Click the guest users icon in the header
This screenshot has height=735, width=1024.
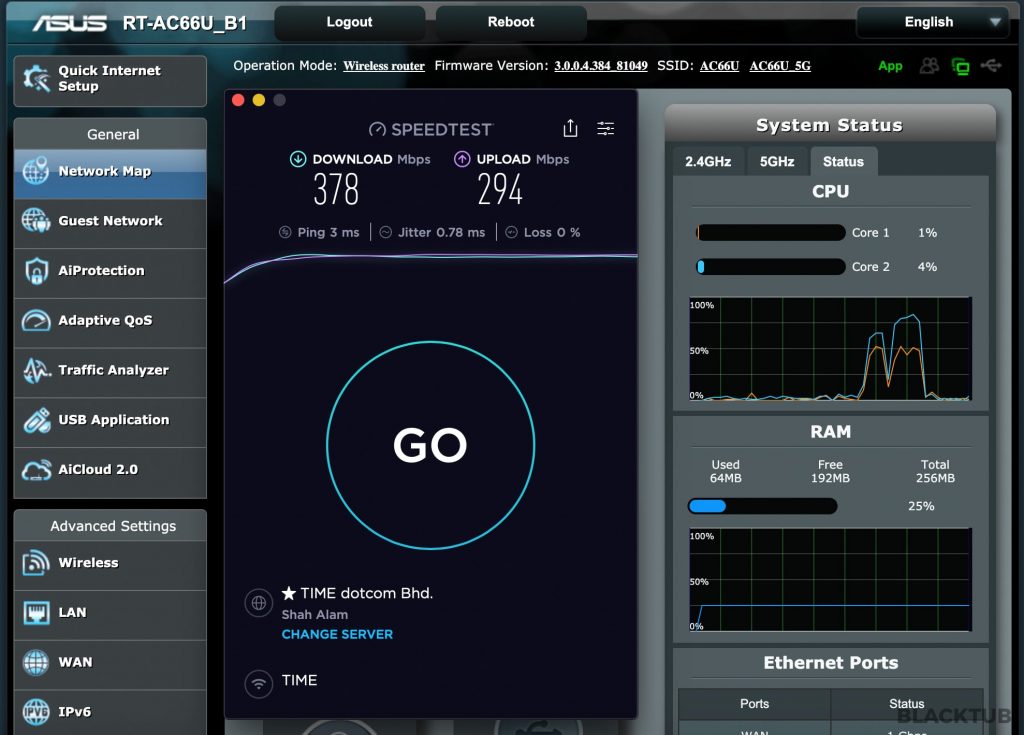point(929,66)
